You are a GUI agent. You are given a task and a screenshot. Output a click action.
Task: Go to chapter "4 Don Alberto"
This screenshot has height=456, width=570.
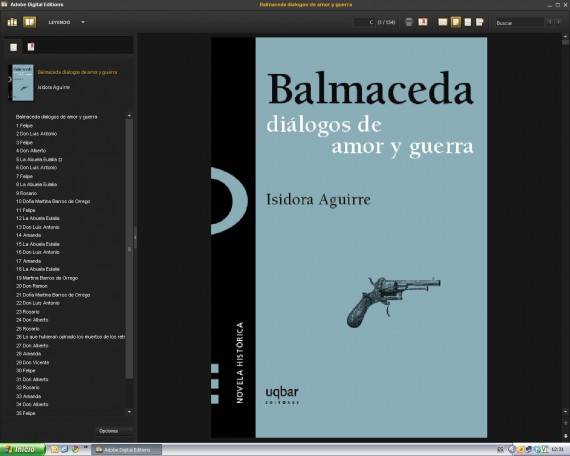pyautogui.click(x=31, y=151)
